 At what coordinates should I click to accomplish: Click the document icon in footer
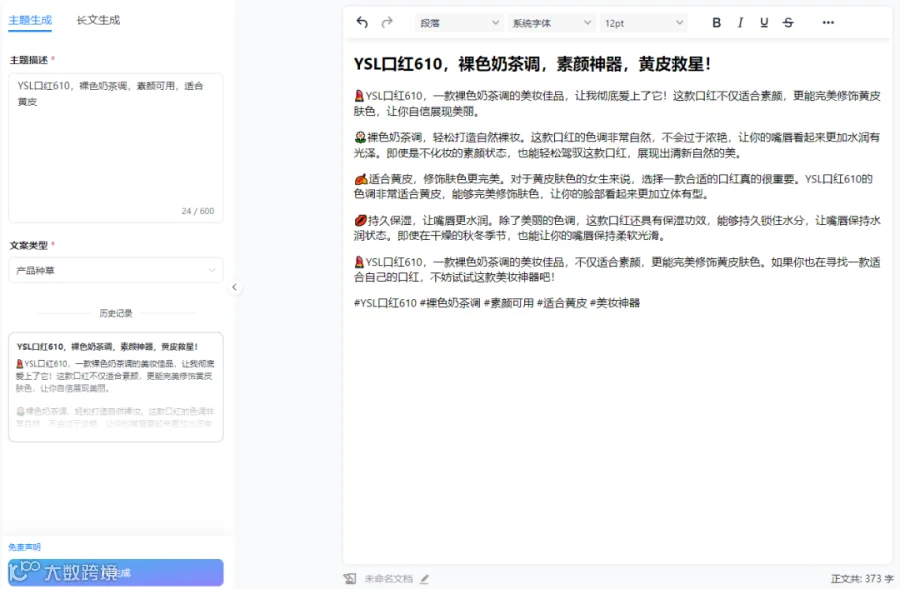point(350,579)
